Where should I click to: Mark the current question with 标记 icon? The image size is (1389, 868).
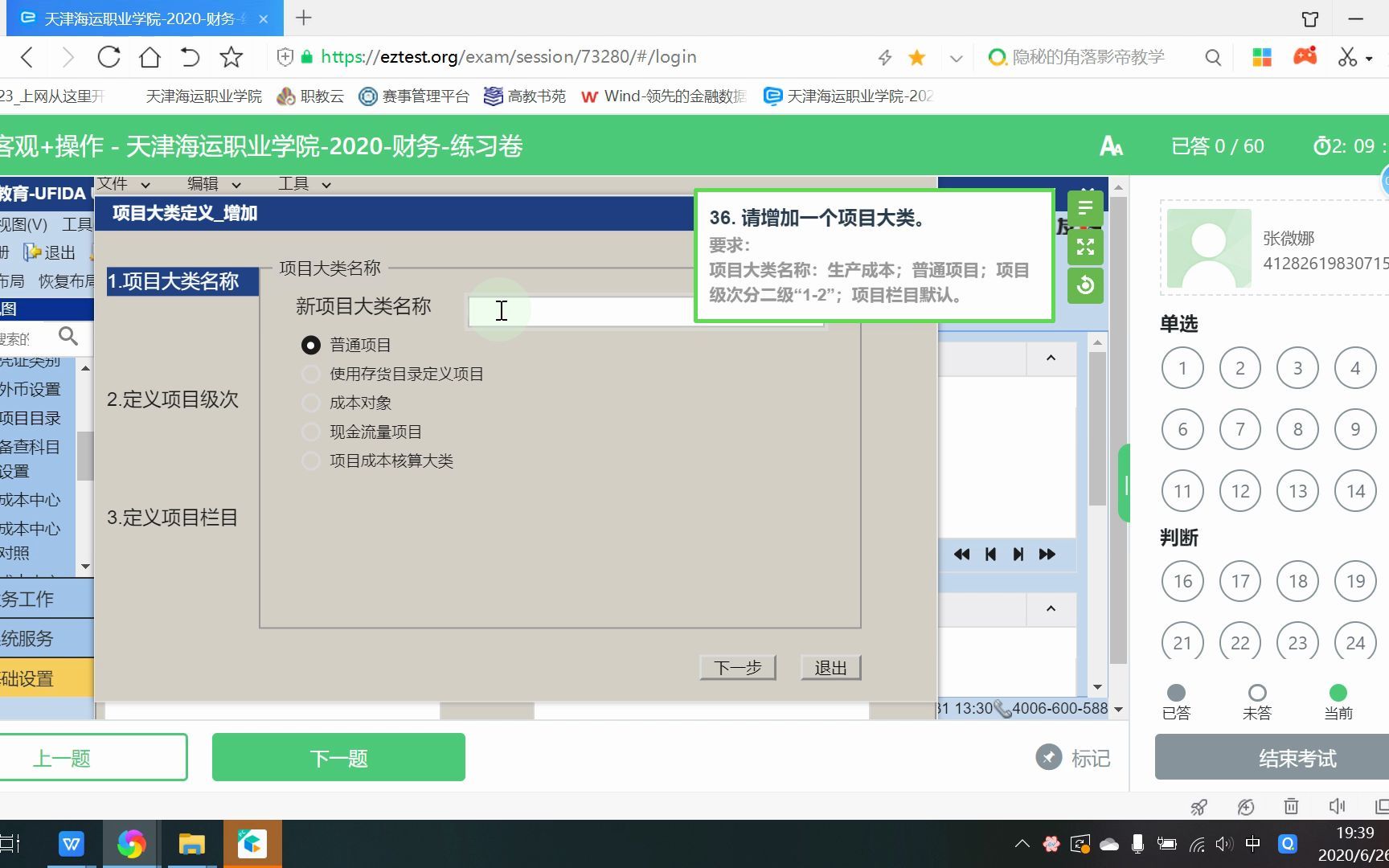[1049, 756]
